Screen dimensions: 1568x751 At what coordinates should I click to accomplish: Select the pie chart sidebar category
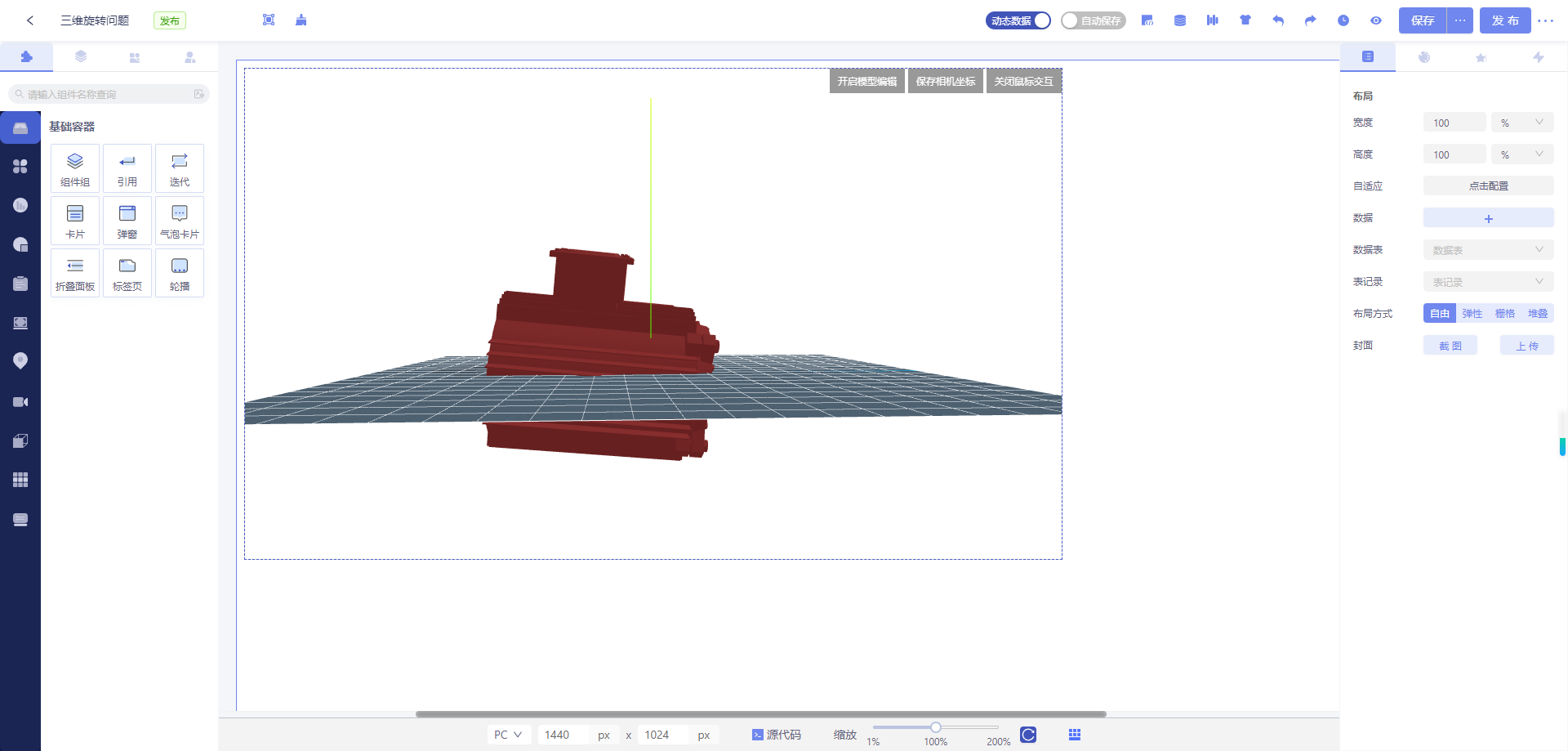click(20, 244)
